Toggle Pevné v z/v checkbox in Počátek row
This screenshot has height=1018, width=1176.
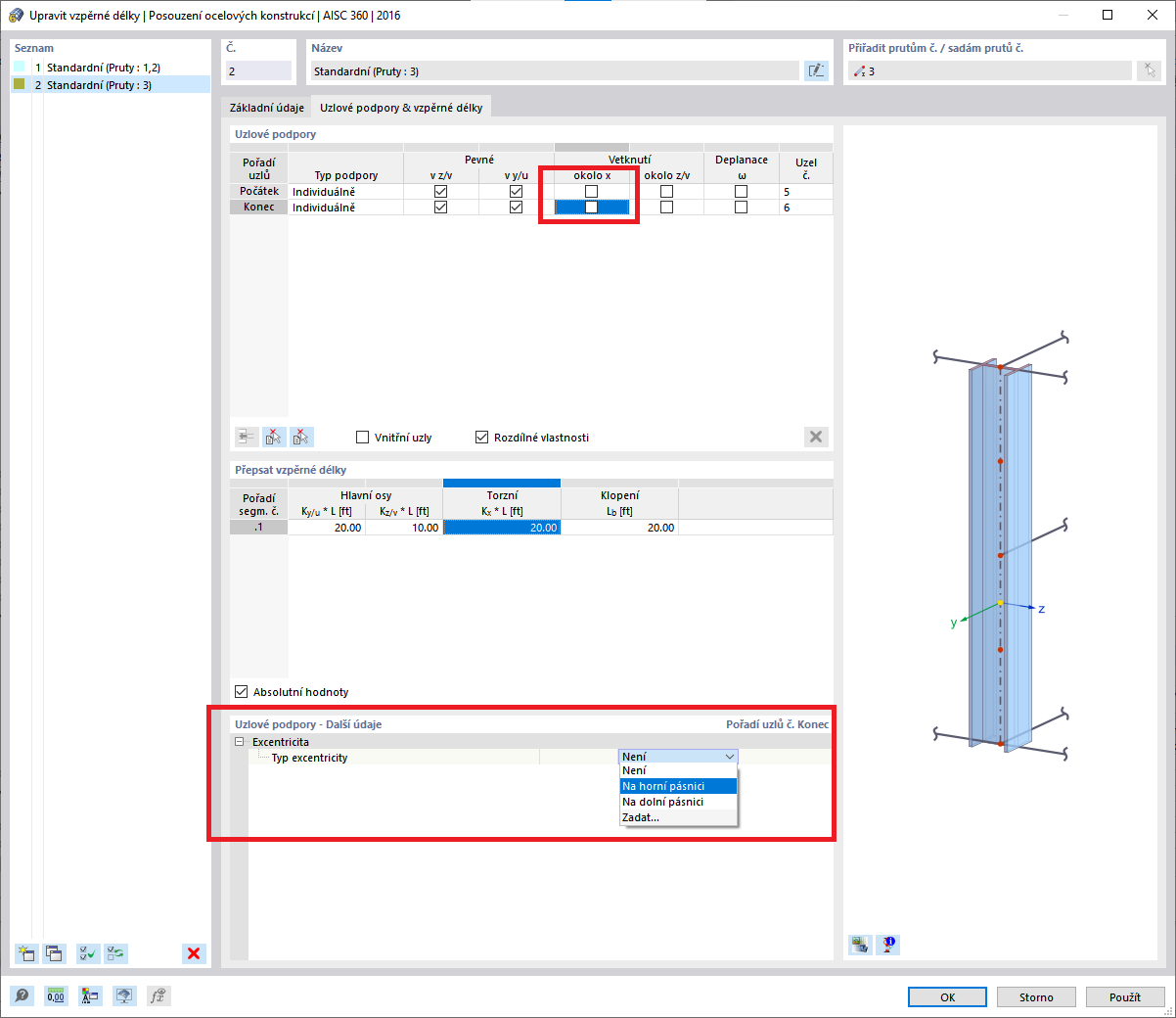click(440, 192)
